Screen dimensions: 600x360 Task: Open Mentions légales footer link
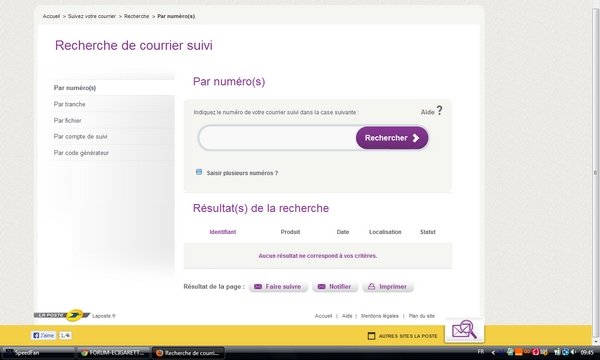click(380, 316)
